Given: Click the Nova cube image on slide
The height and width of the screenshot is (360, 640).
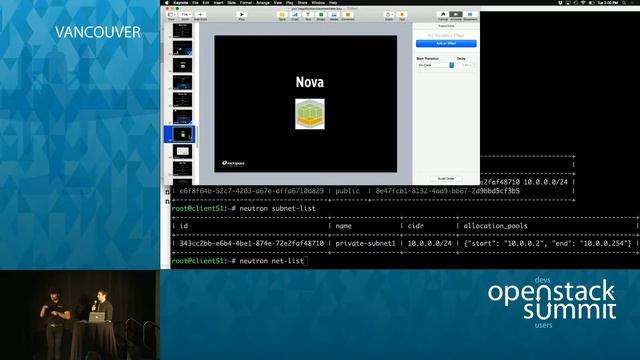Looking at the screenshot, I should 310,114.
